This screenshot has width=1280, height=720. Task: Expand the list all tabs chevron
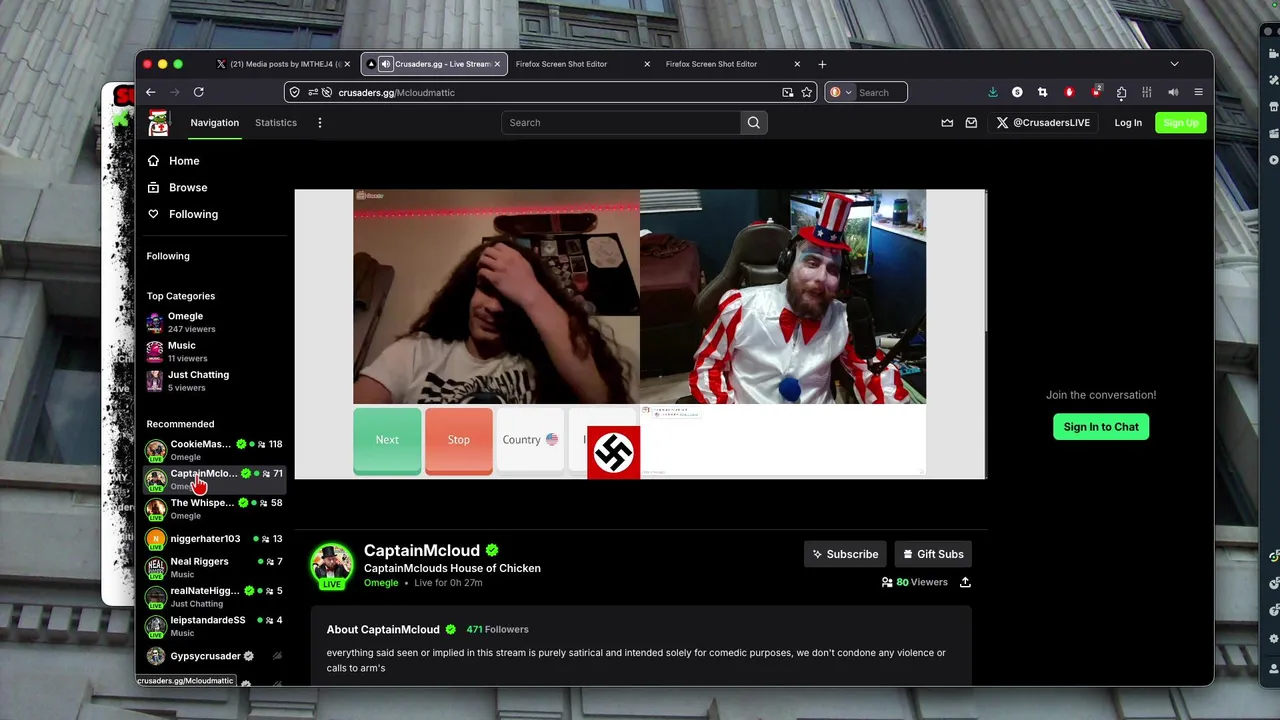(1174, 64)
